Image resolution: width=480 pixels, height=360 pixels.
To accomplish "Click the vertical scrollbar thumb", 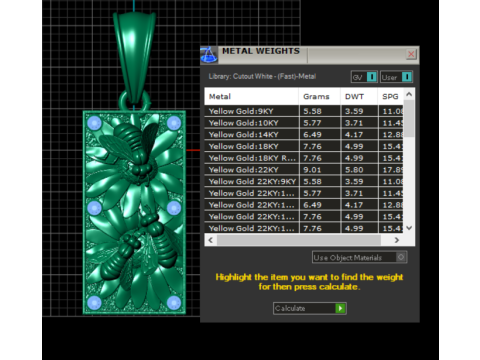I will (409, 118).
